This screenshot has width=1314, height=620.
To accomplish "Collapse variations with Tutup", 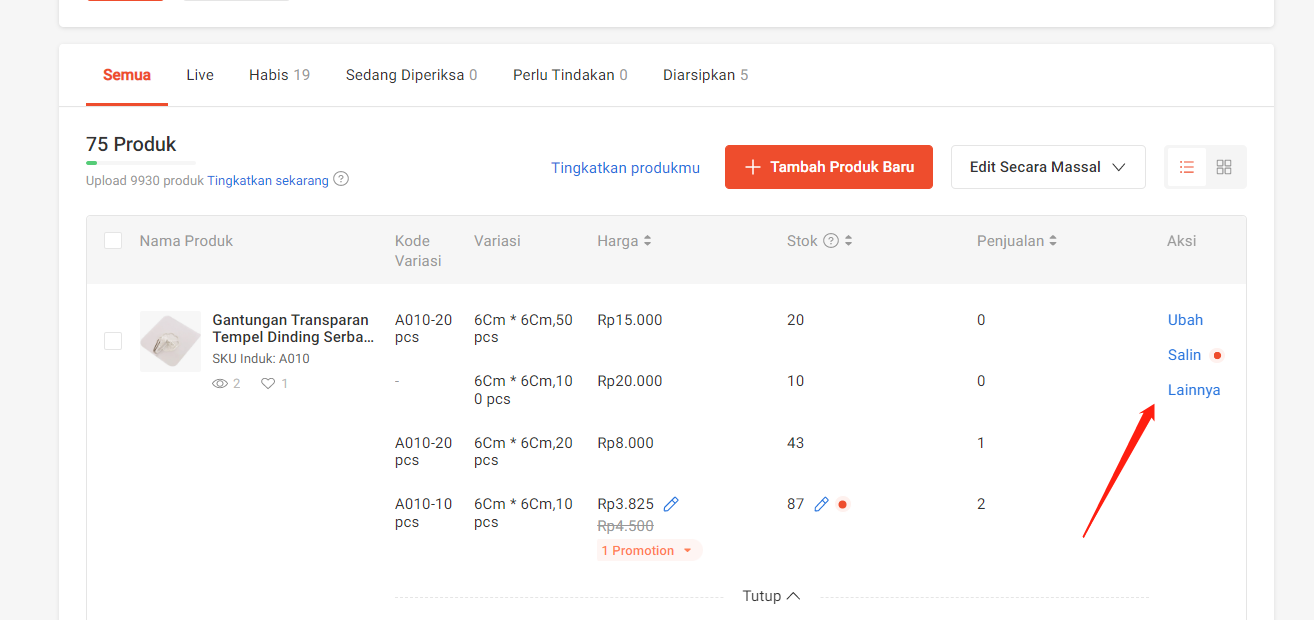I will point(771,596).
